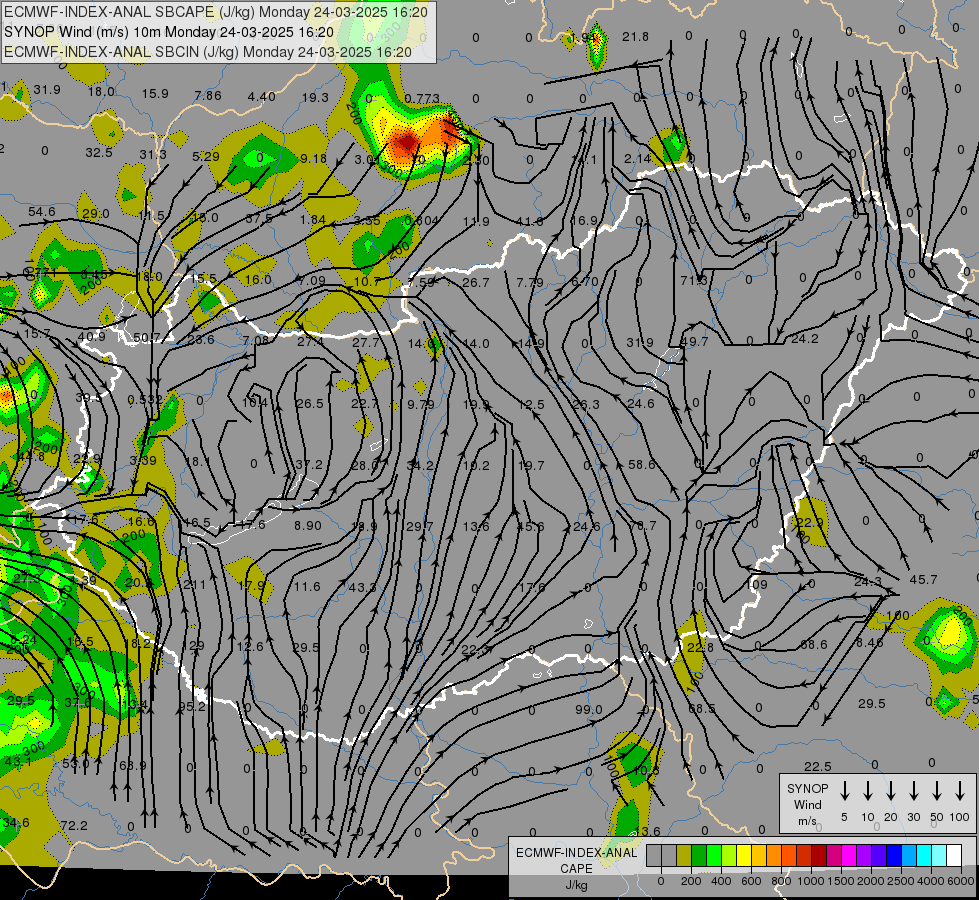
Task: Click the 49.7 value on the map
Action: click(x=694, y=342)
